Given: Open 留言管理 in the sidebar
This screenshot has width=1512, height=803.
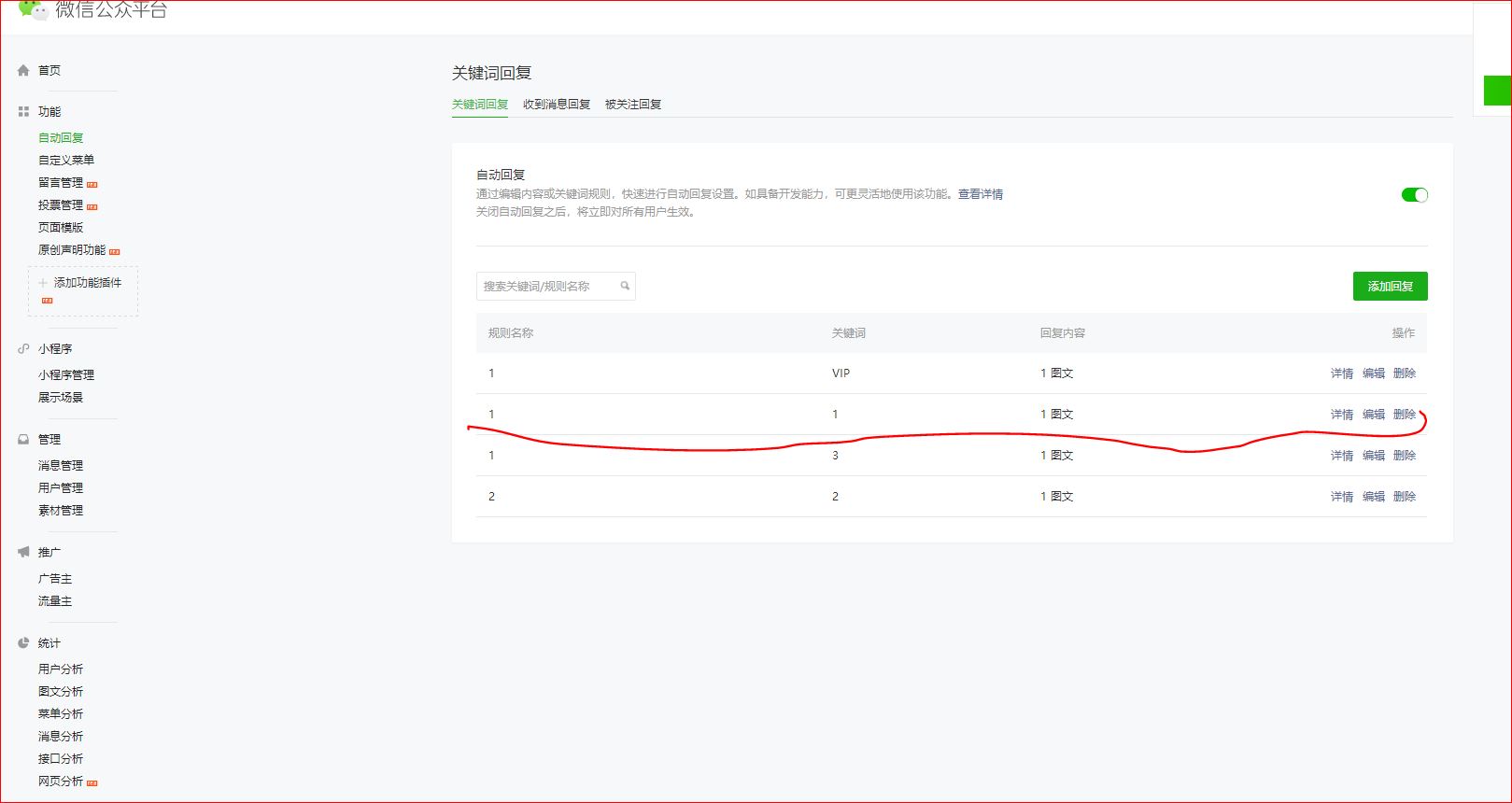Looking at the screenshot, I should (x=61, y=183).
